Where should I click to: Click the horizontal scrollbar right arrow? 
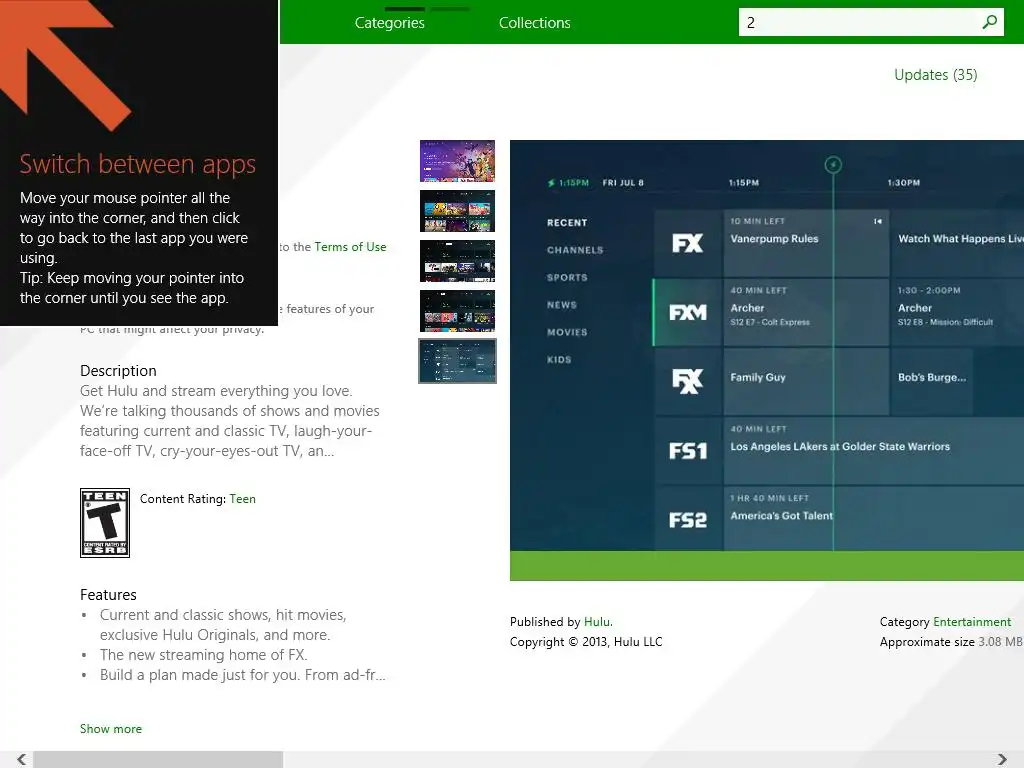[1002, 759]
